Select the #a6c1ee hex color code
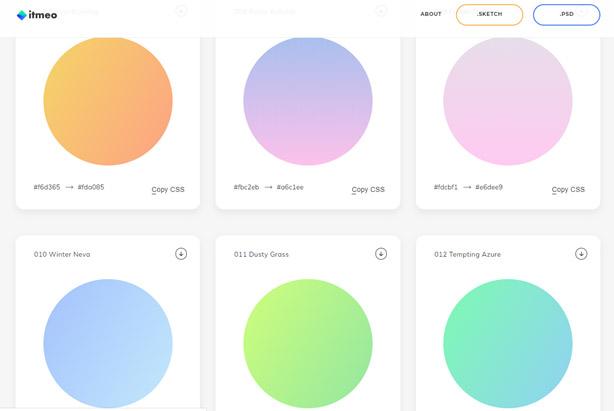 tap(290, 187)
